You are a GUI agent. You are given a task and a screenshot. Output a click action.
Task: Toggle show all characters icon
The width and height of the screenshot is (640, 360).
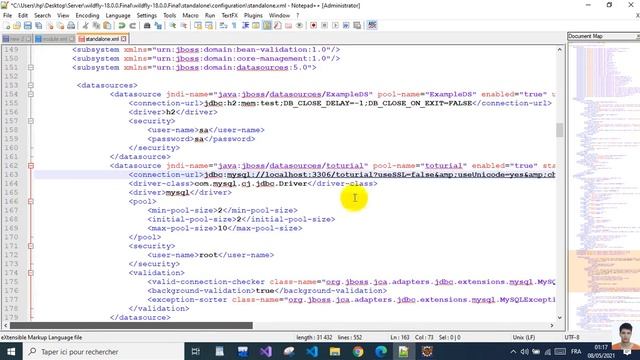(x=234, y=25)
